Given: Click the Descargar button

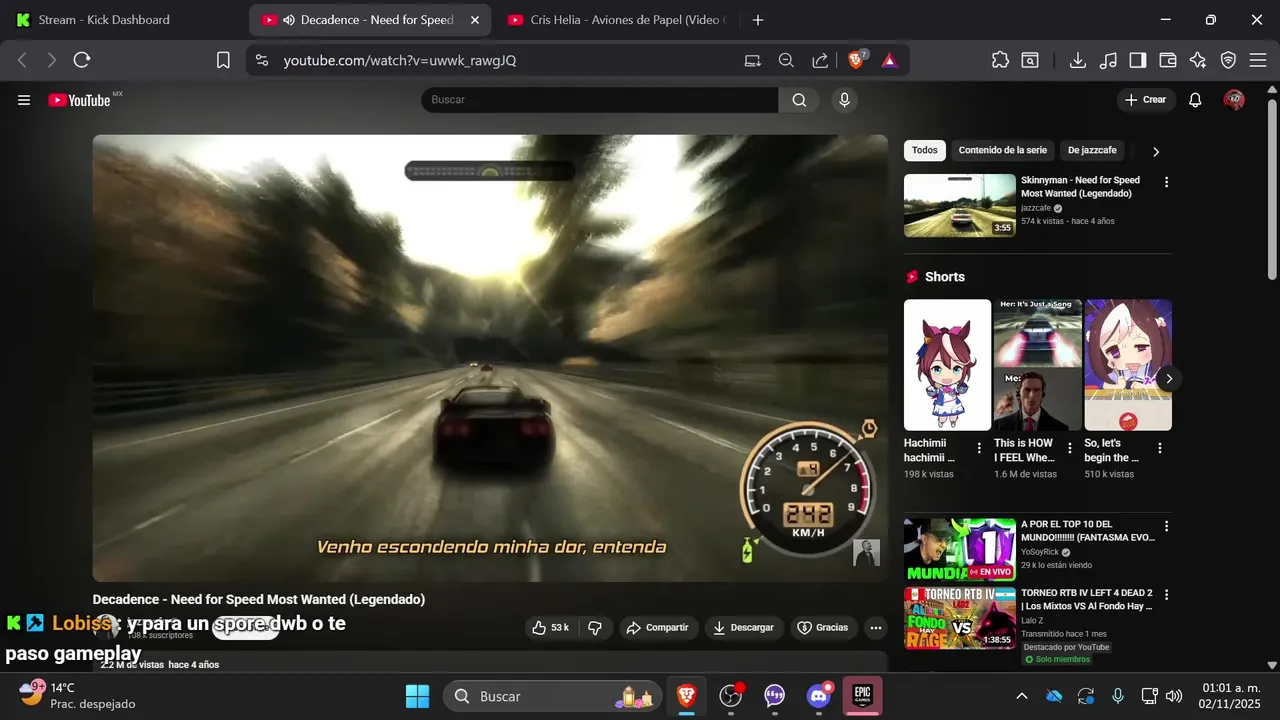Looking at the screenshot, I should [x=744, y=628].
